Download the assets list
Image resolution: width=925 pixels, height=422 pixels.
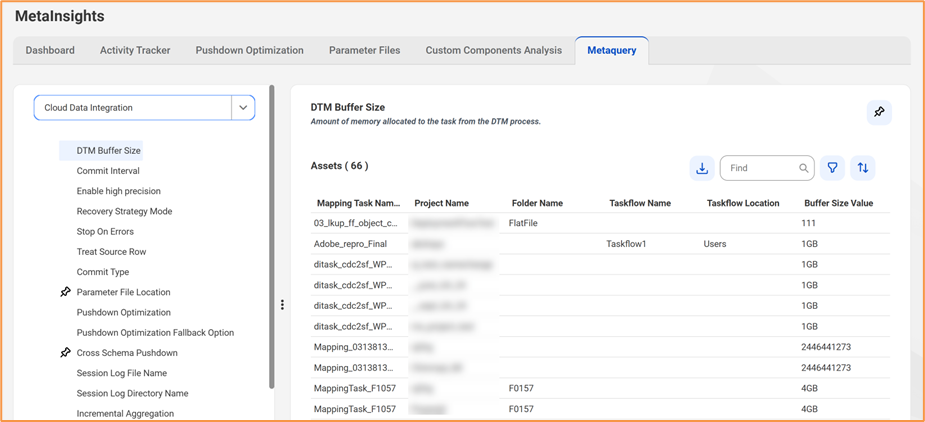(x=702, y=168)
